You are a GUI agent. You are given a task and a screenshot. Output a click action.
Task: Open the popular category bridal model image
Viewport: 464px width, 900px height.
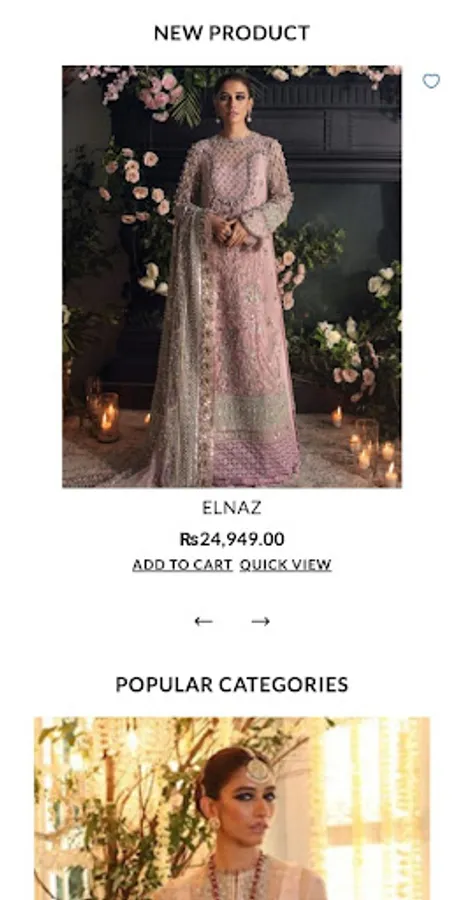click(232, 808)
